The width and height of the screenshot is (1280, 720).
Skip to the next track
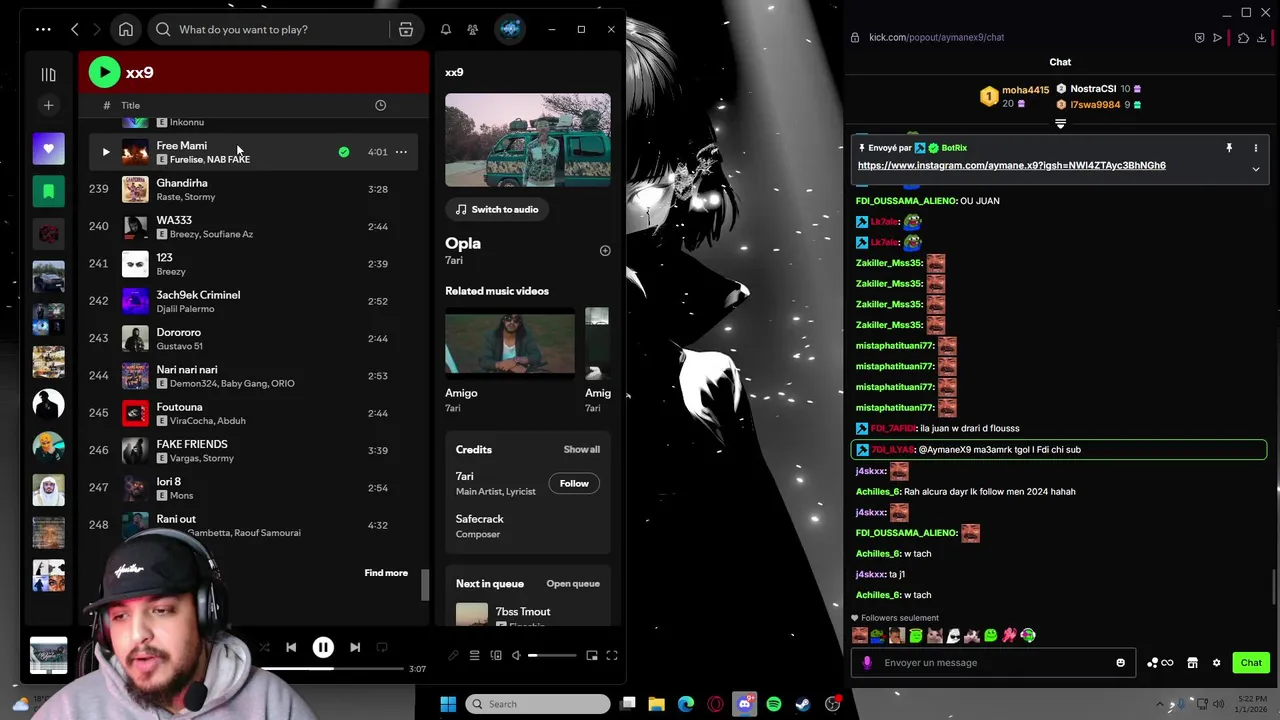(x=355, y=647)
